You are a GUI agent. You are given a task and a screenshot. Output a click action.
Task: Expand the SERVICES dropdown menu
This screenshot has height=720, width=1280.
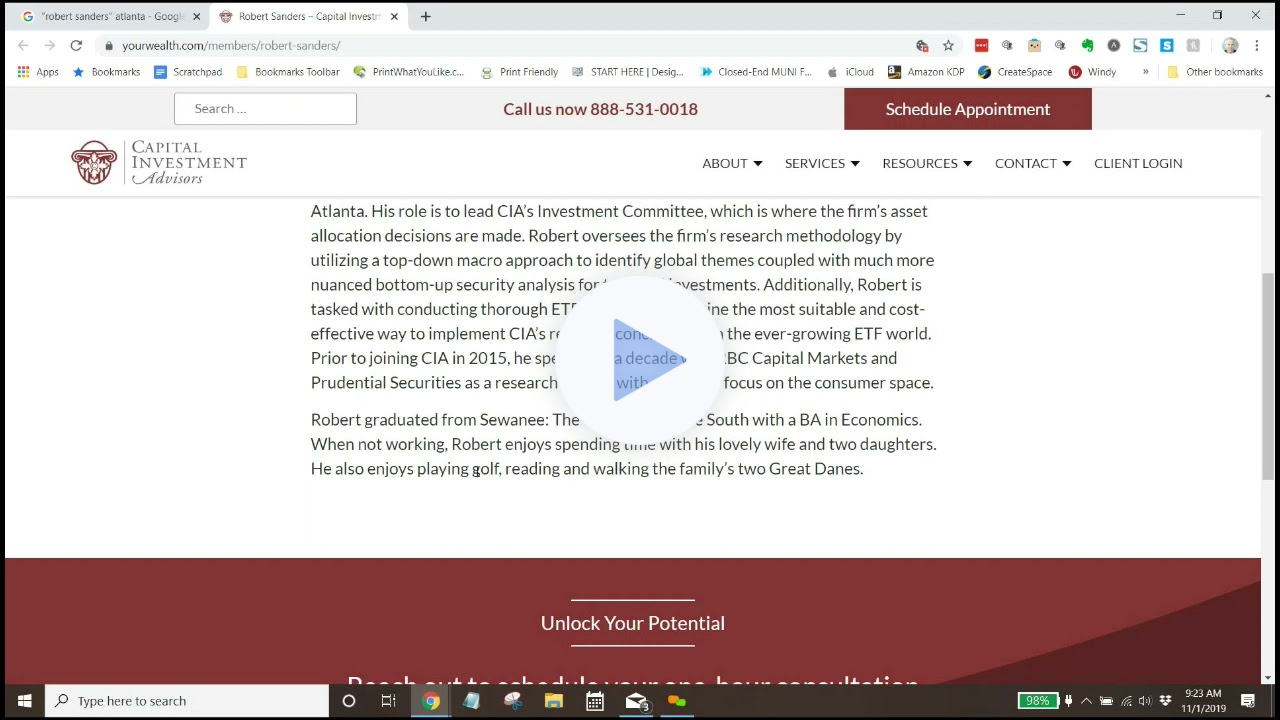point(822,163)
